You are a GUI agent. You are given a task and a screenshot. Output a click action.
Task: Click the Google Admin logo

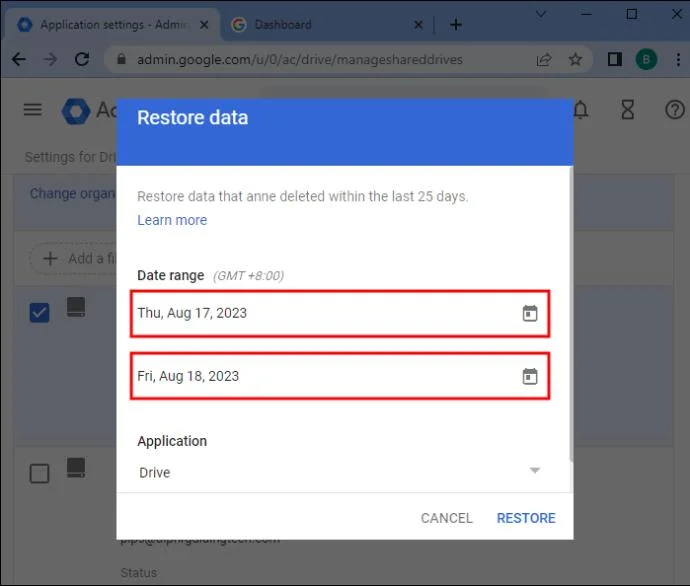76,110
